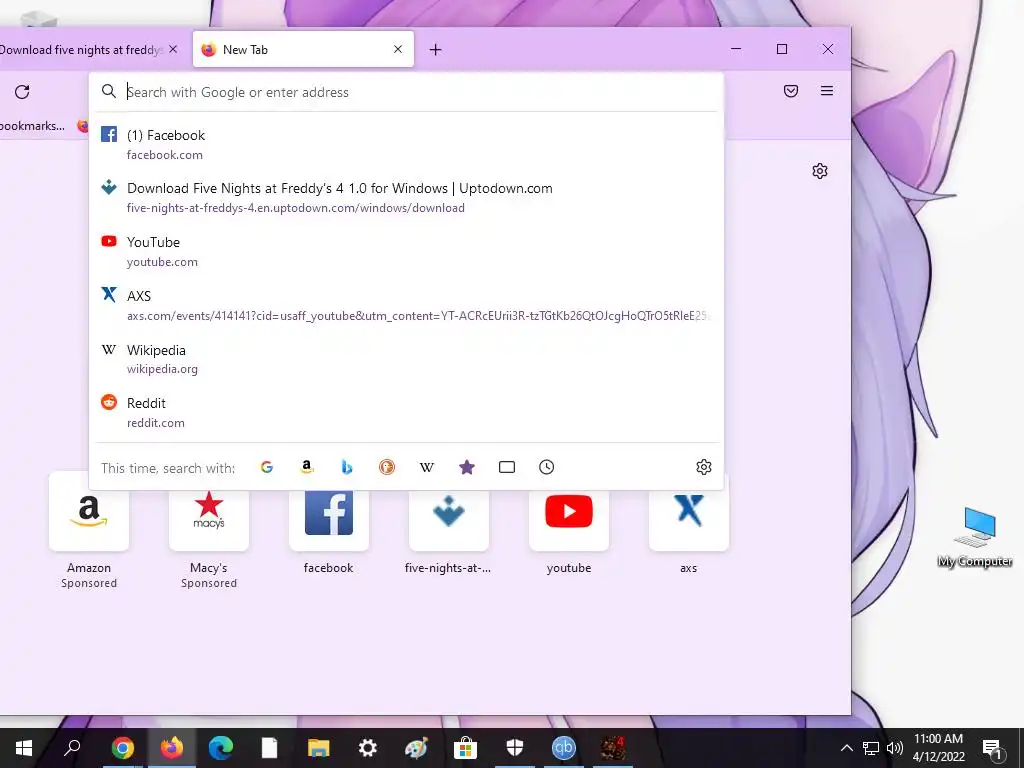Search this time with Bing
Screen dimensions: 1024x768
(x=347, y=467)
